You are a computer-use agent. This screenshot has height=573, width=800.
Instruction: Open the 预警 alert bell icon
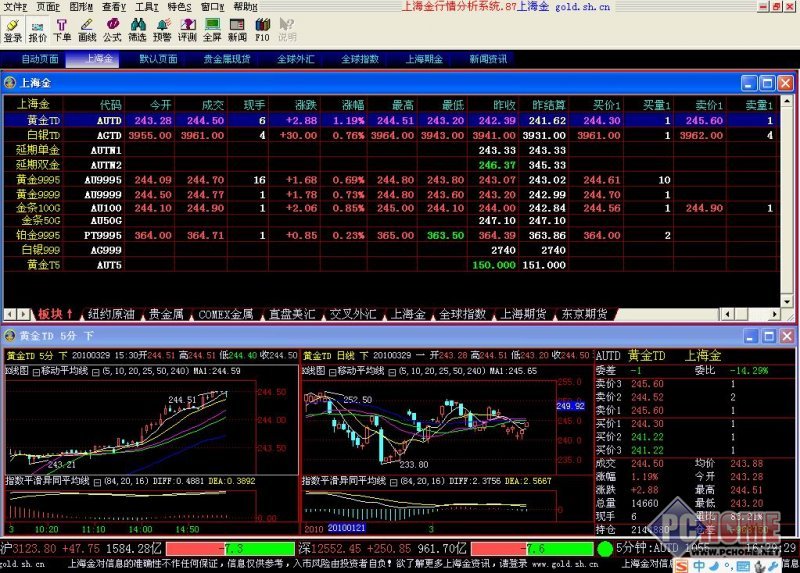coord(162,28)
